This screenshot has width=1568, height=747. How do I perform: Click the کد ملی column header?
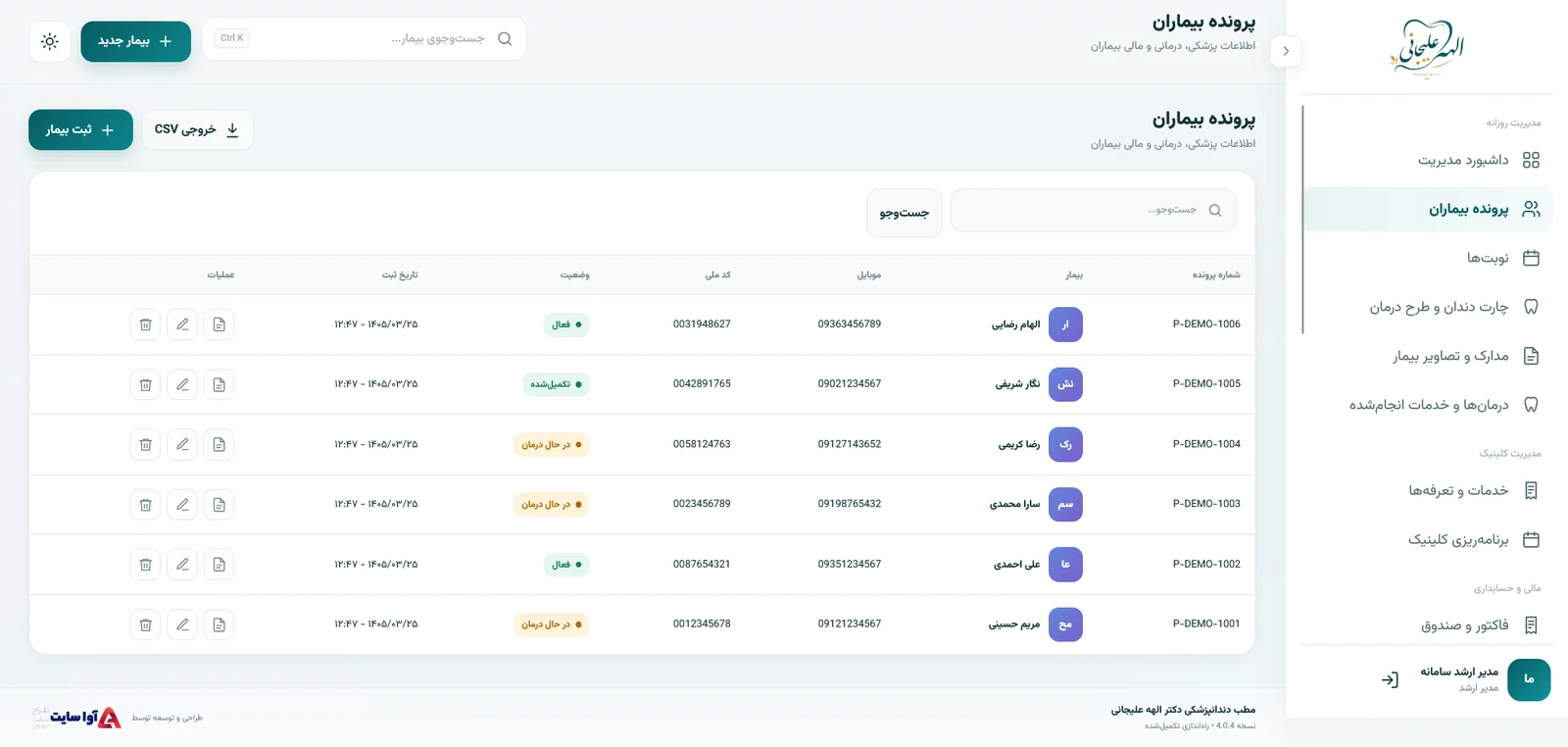(x=717, y=274)
